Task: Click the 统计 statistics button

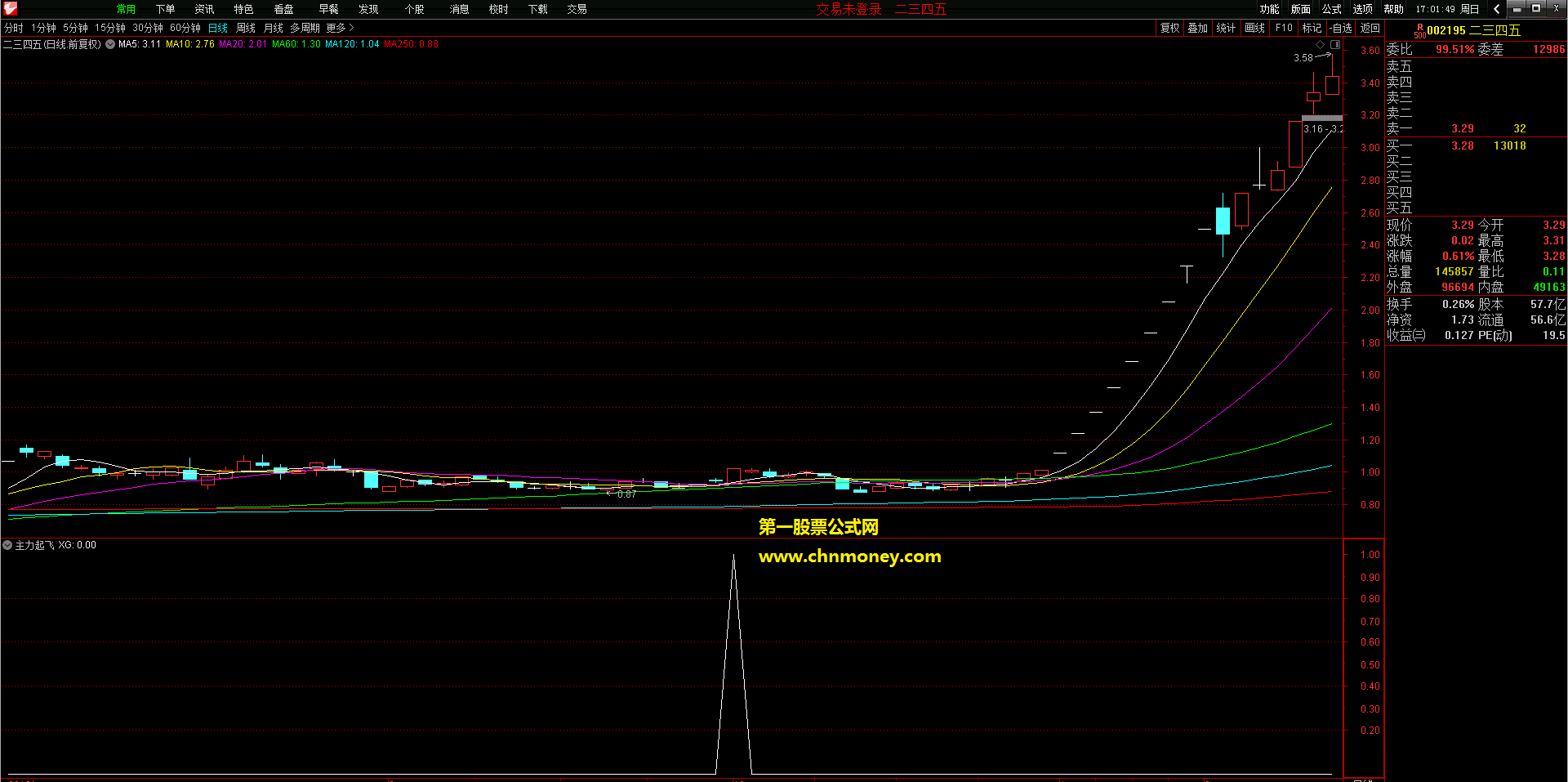Action: click(1226, 28)
